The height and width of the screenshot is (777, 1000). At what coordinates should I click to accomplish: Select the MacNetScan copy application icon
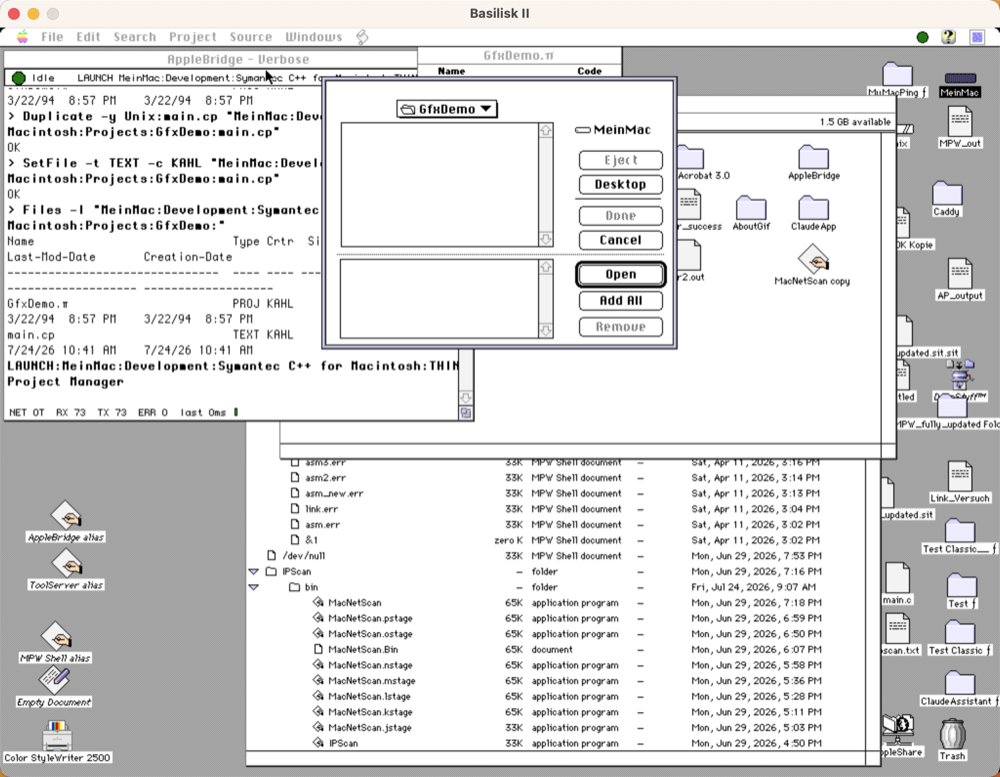(812, 259)
